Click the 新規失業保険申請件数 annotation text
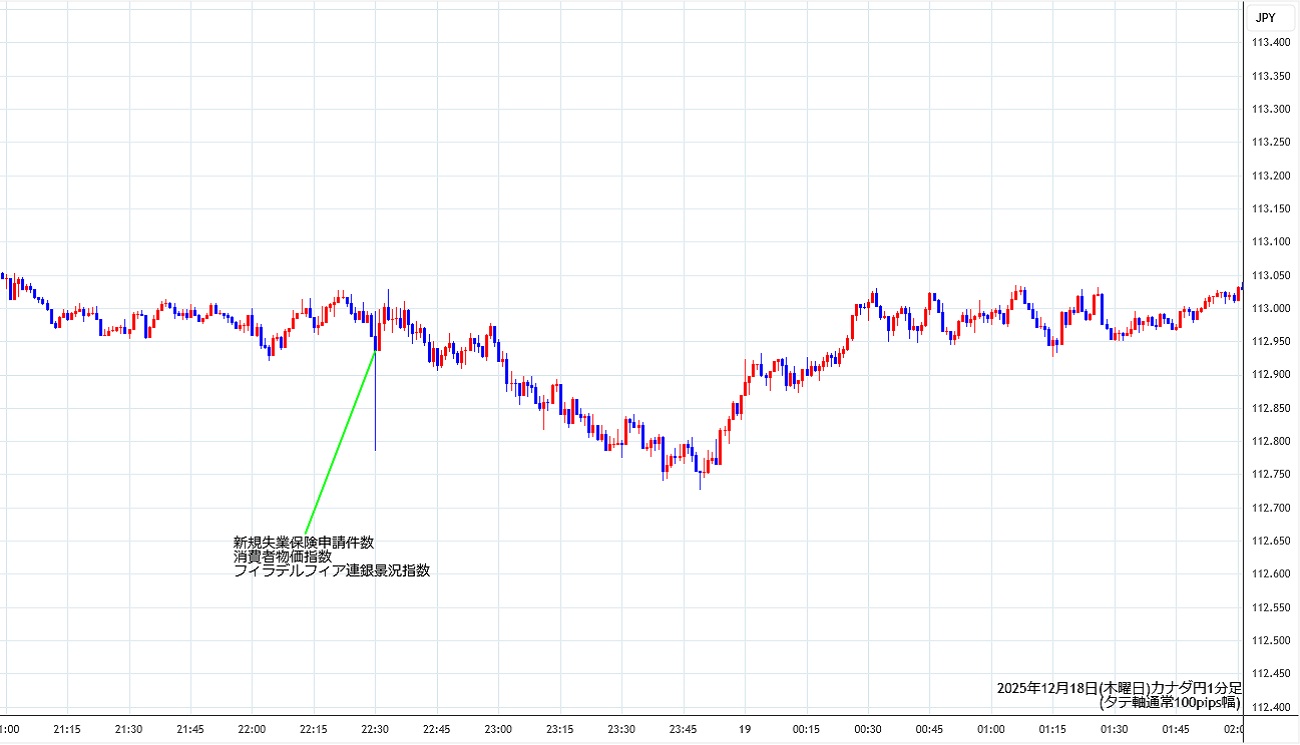 [304, 543]
